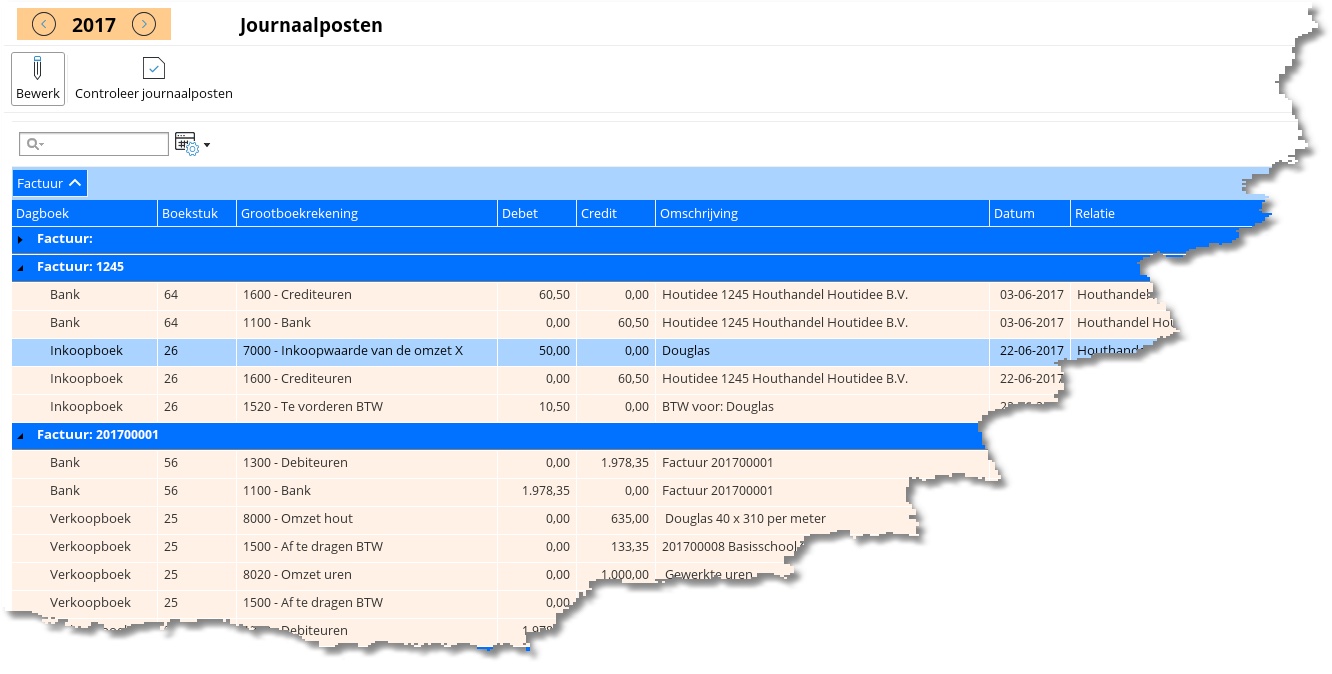Viewport: 1332px width, 674px height.
Task: Open the grid settings icon next to search
Action: pyautogui.click(x=186, y=144)
